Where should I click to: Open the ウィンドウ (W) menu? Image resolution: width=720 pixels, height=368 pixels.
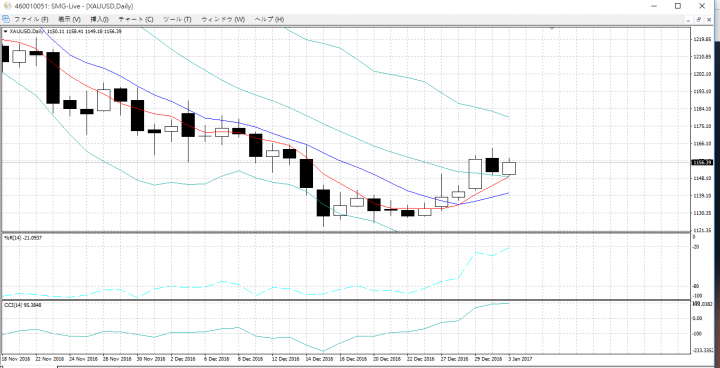click(x=223, y=19)
